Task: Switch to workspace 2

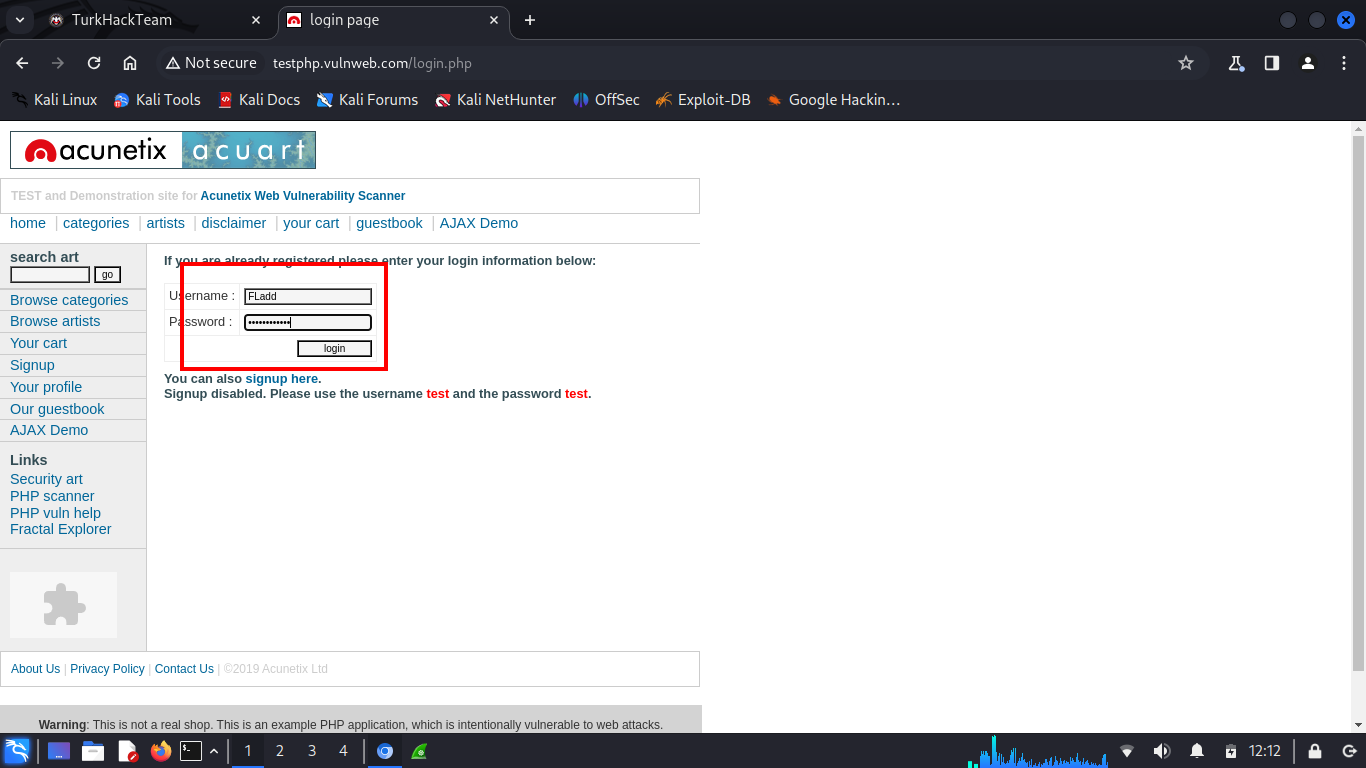Action: [x=280, y=751]
